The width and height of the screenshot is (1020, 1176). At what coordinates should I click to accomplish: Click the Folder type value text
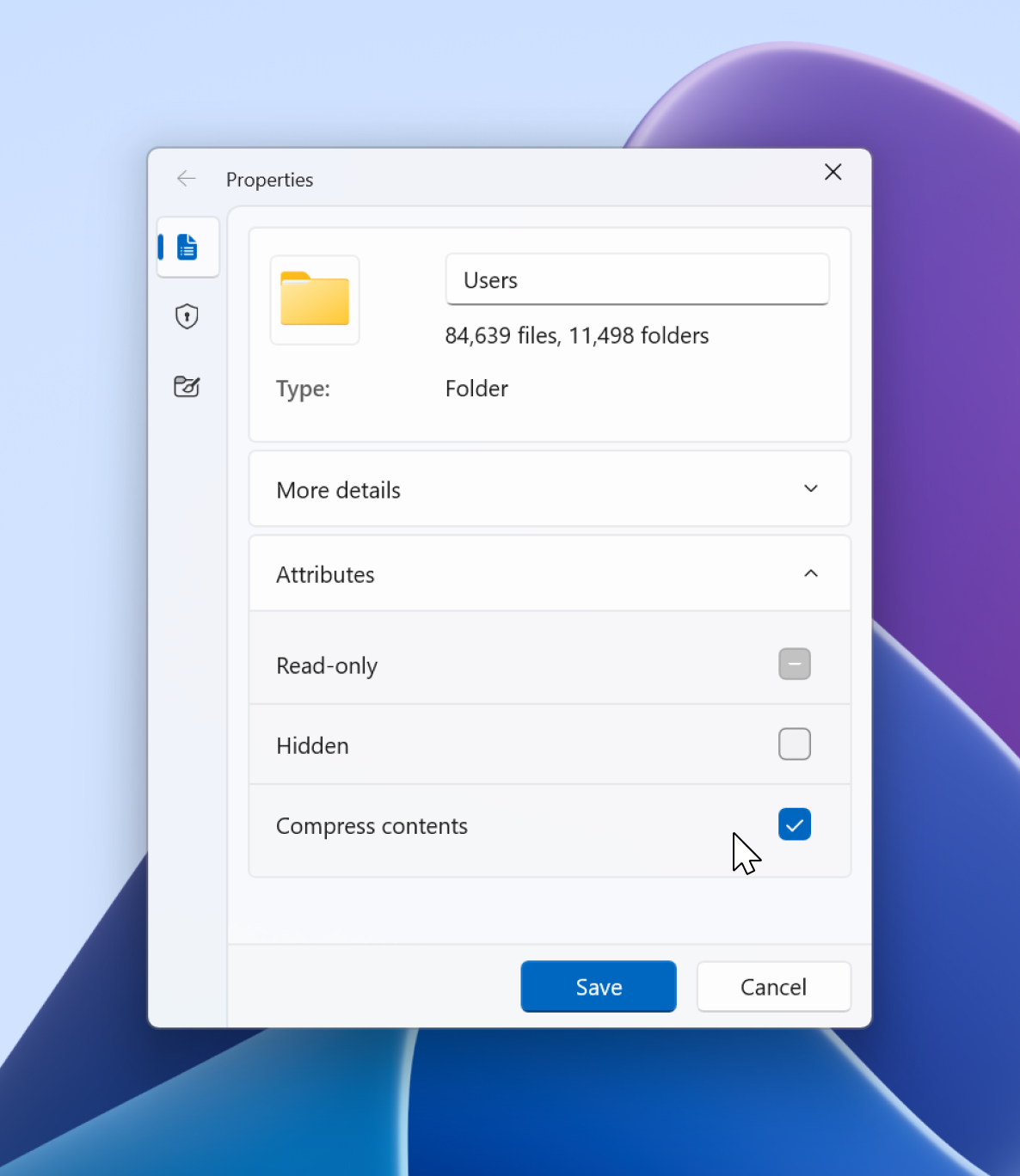[x=476, y=389]
